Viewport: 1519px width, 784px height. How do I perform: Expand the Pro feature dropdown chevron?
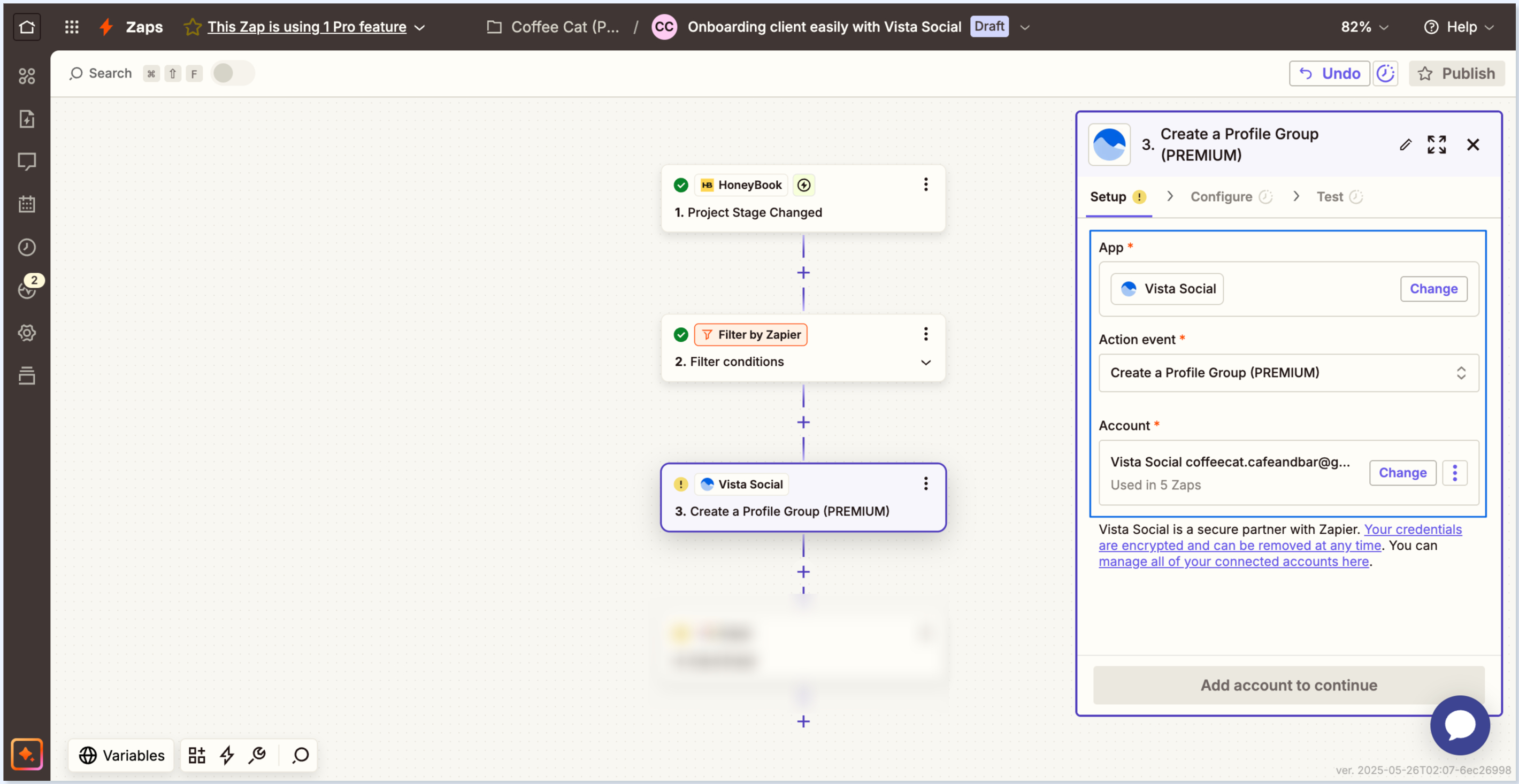point(420,27)
